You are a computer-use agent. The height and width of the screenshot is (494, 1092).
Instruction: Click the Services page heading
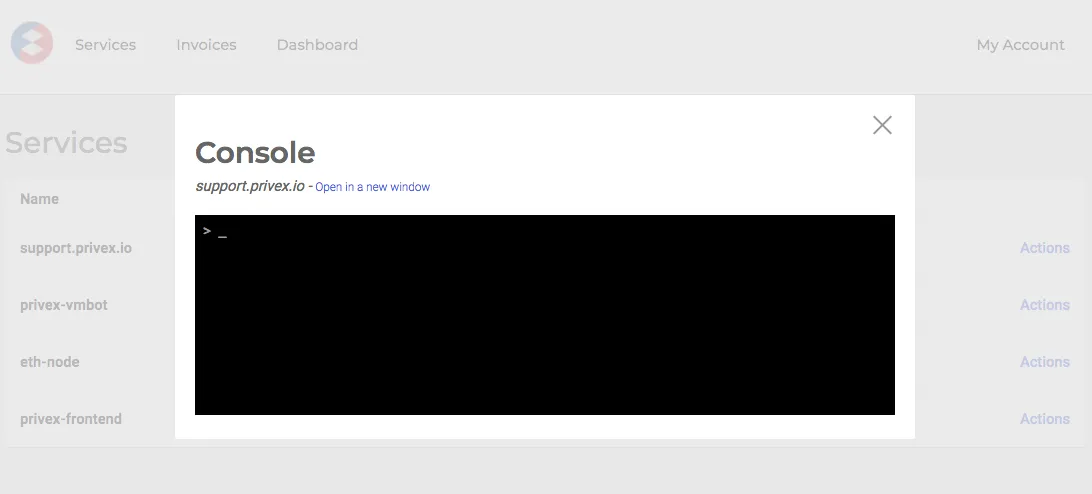(x=66, y=142)
